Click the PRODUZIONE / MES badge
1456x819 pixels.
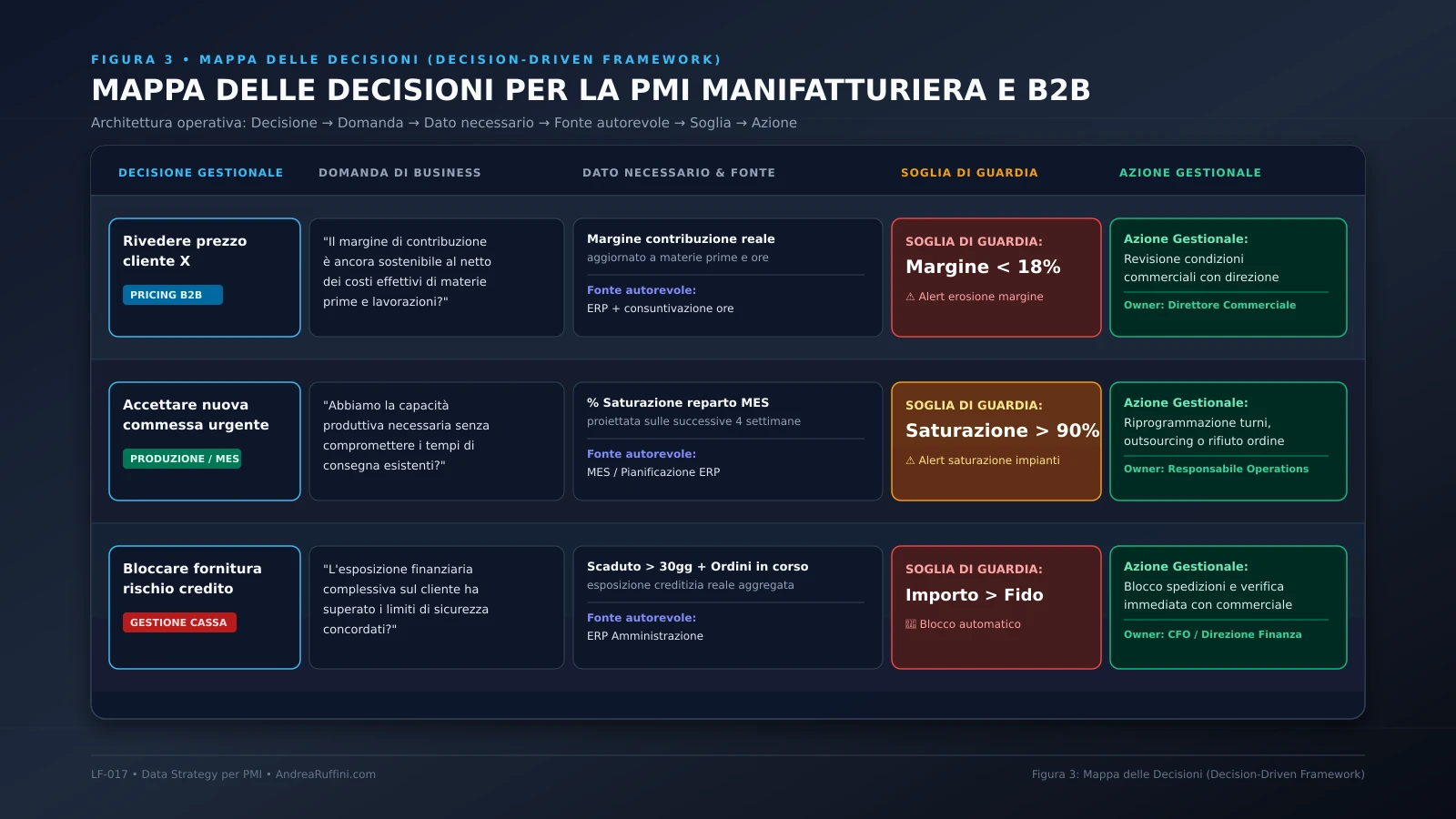click(x=182, y=459)
